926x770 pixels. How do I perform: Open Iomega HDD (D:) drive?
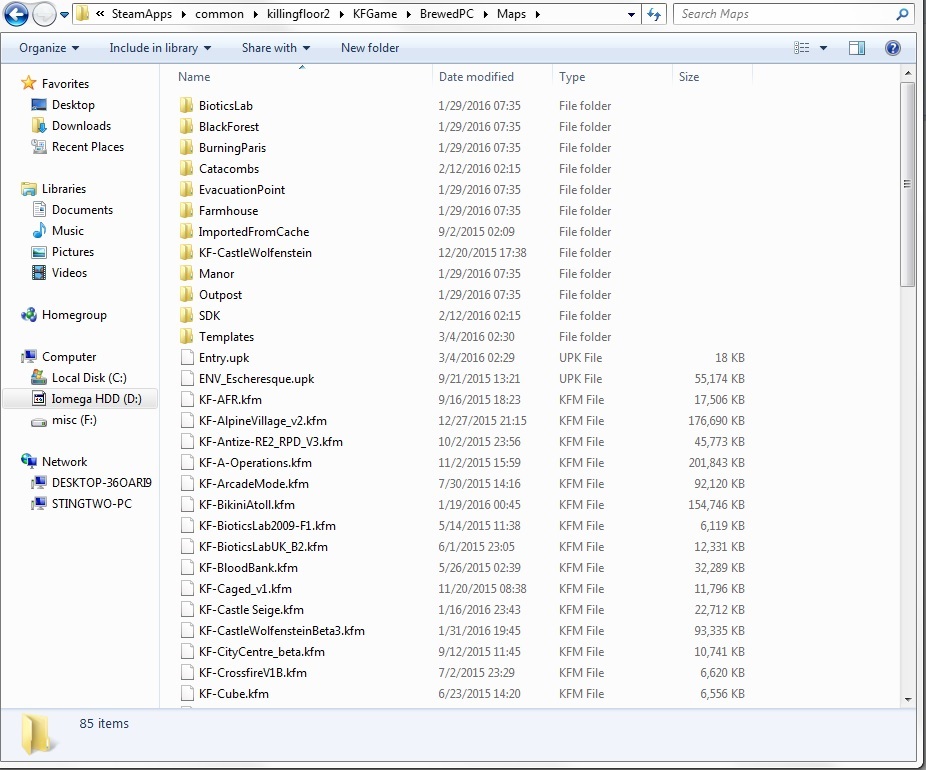coord(96,399)
